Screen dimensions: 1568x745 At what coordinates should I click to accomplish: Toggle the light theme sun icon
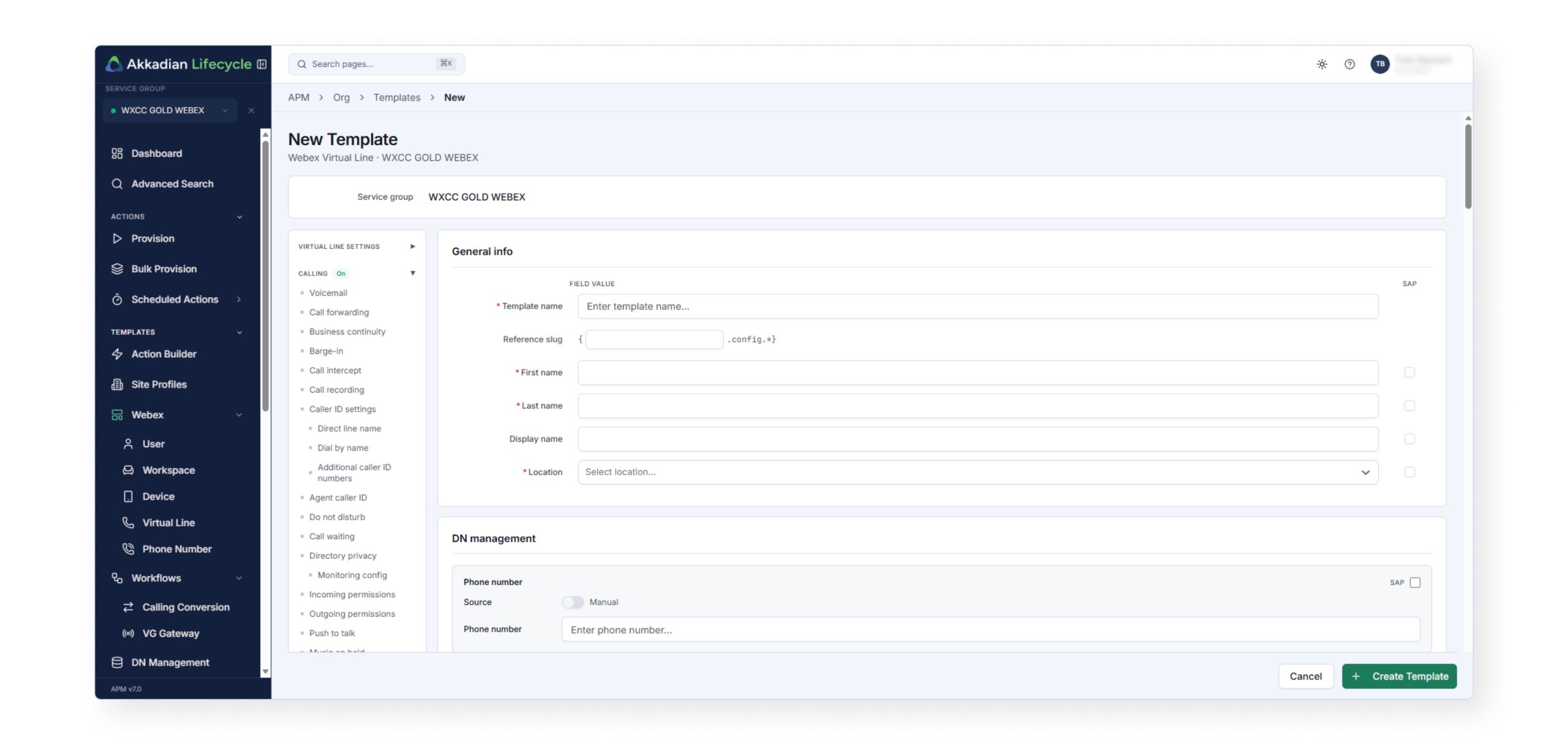pyautogui.click(x=1322, y=64)
